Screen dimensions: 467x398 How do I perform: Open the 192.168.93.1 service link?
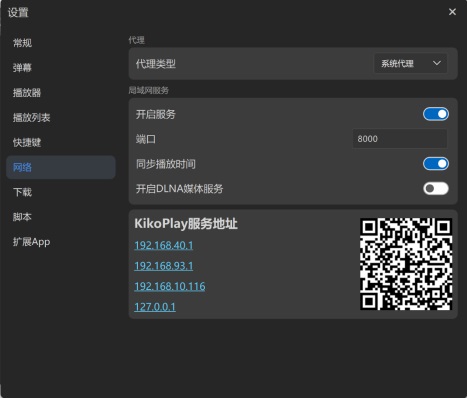click(164, 266)
